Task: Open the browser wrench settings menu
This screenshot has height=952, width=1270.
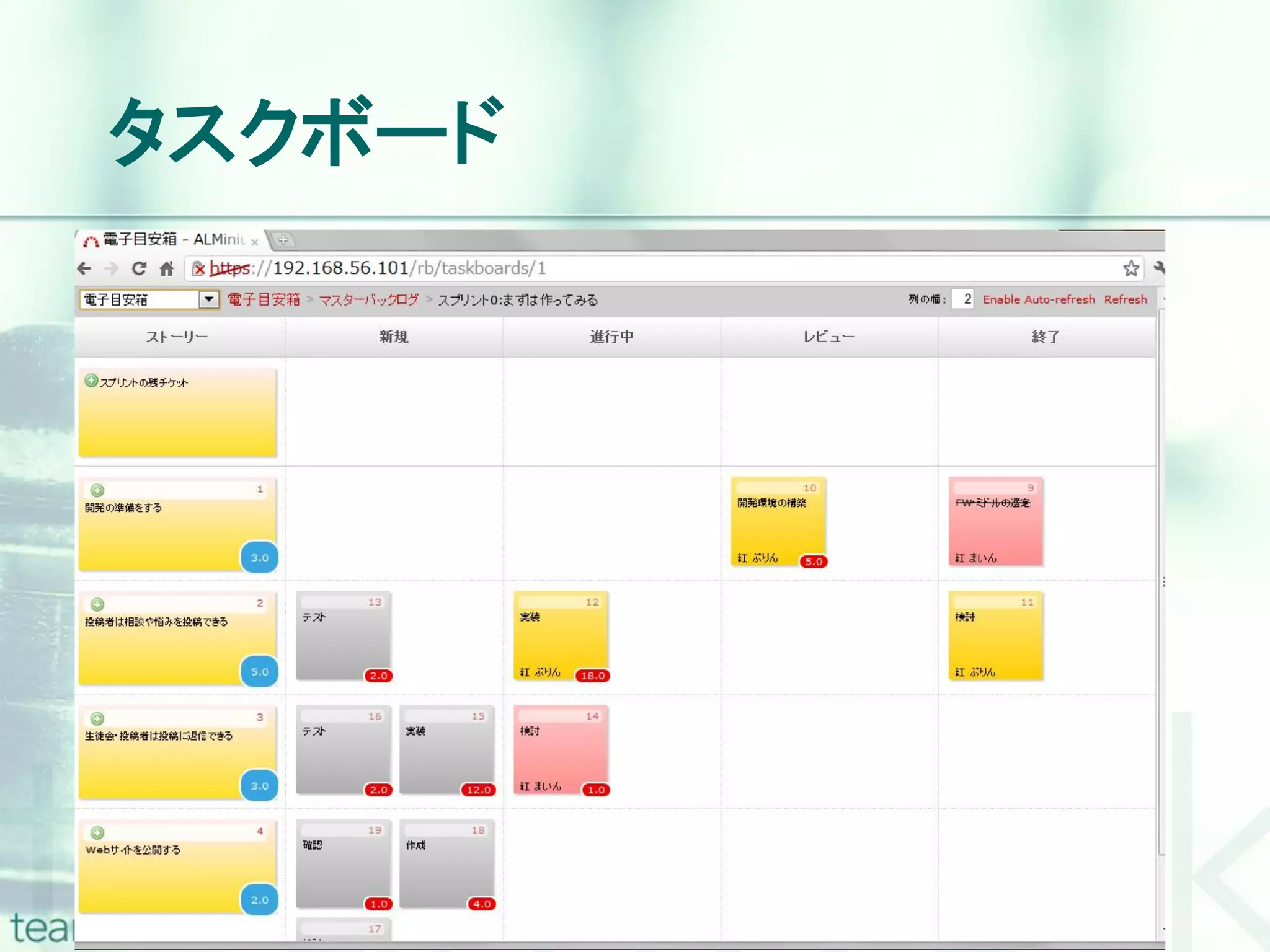Action: (x=1158, y=268)
